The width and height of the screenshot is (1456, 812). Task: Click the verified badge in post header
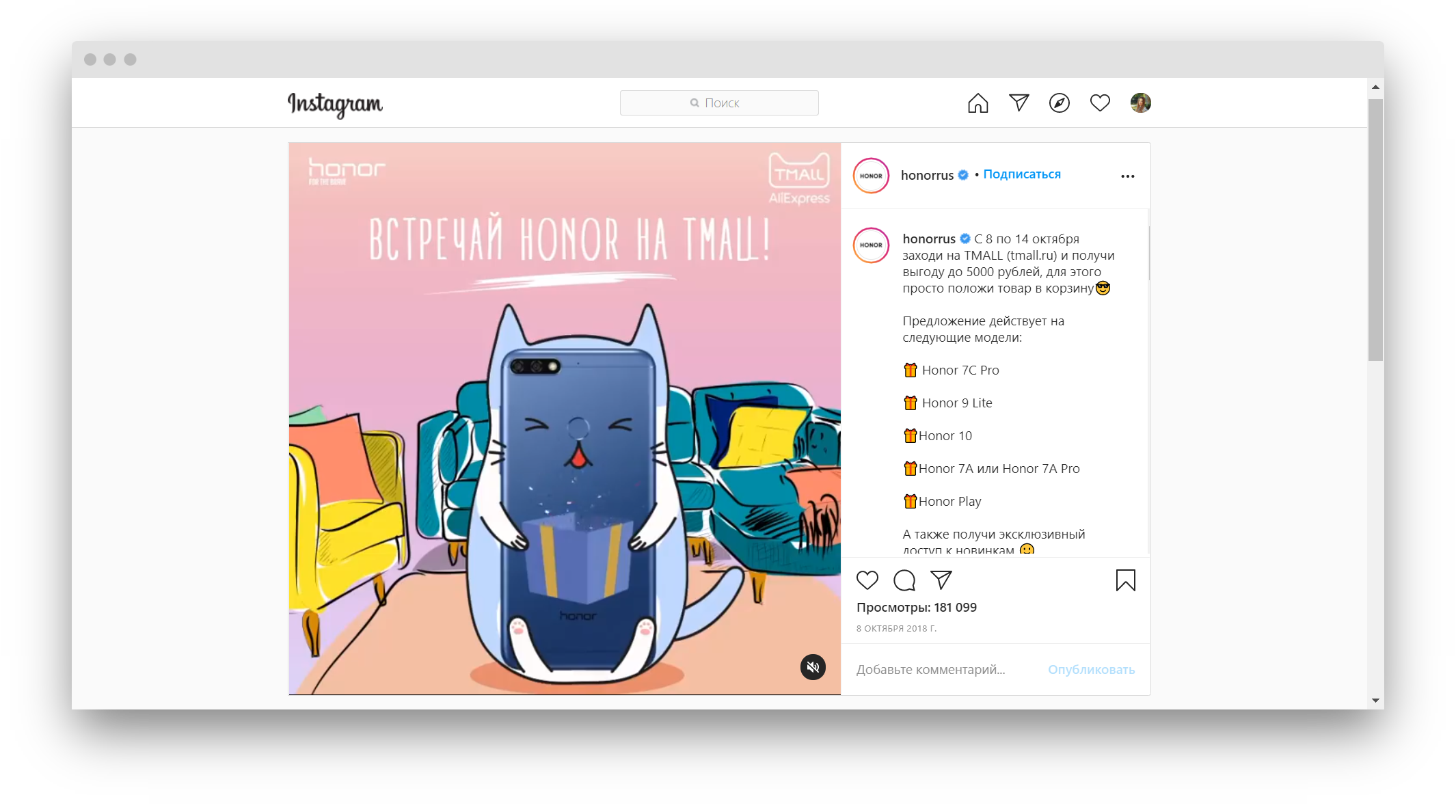pyautogui.click(x=963, y=175)
